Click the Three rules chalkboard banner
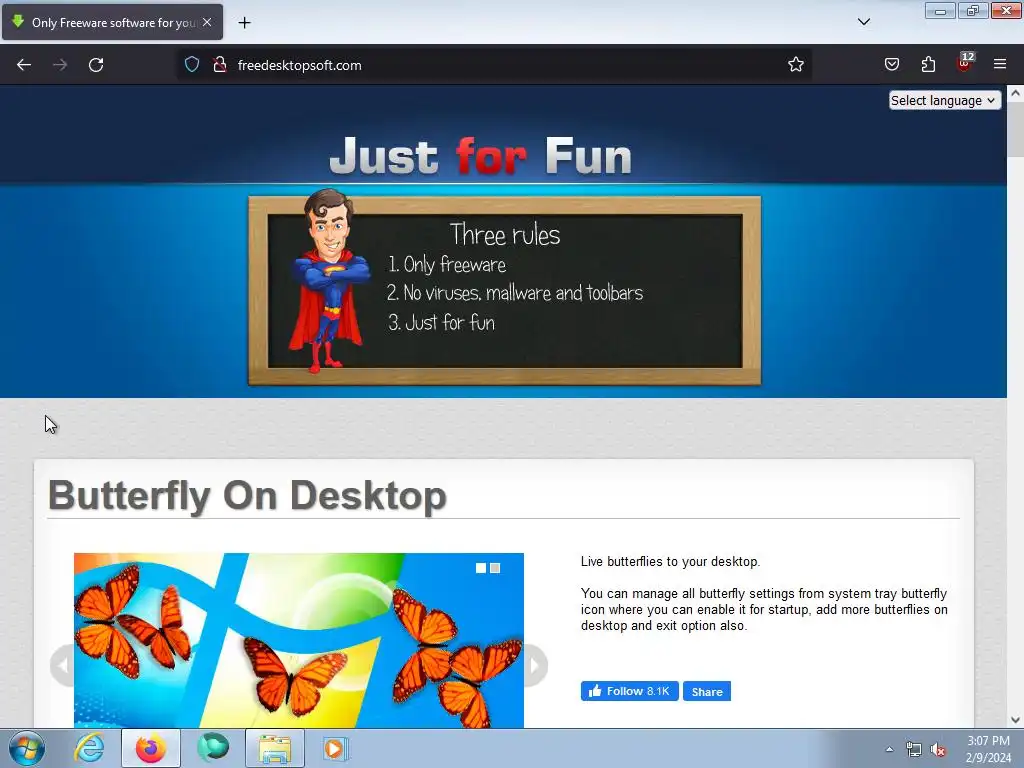1024x768 pixels. coord(505,291)
